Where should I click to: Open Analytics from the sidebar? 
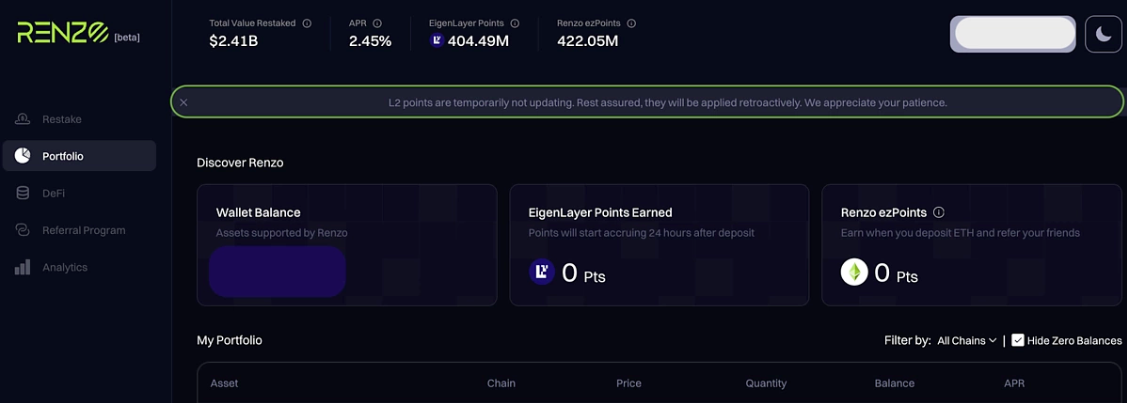(64, 267)
